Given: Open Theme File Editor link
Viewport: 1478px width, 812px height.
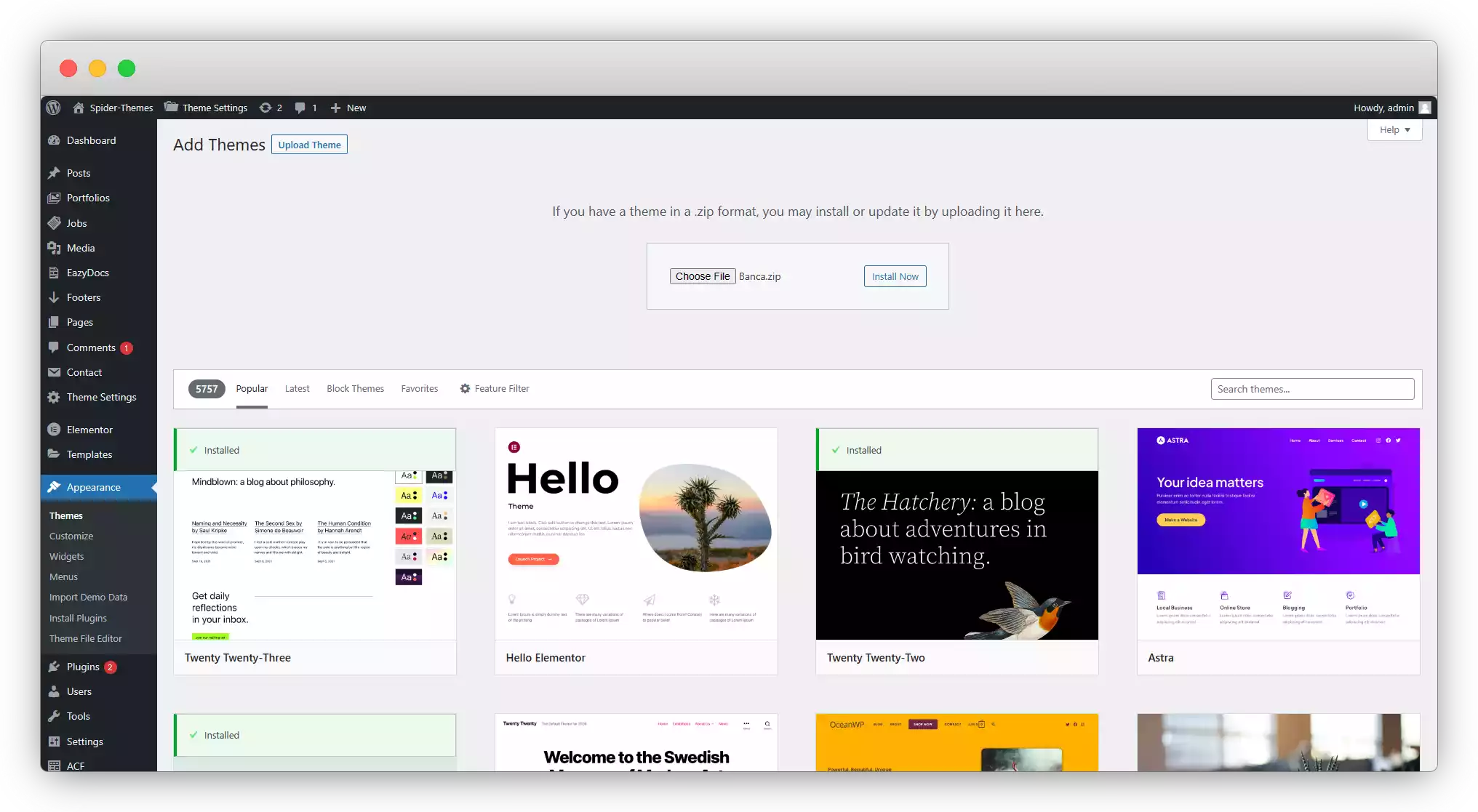Looking at the screenshot, I should (x=86, y=638).
